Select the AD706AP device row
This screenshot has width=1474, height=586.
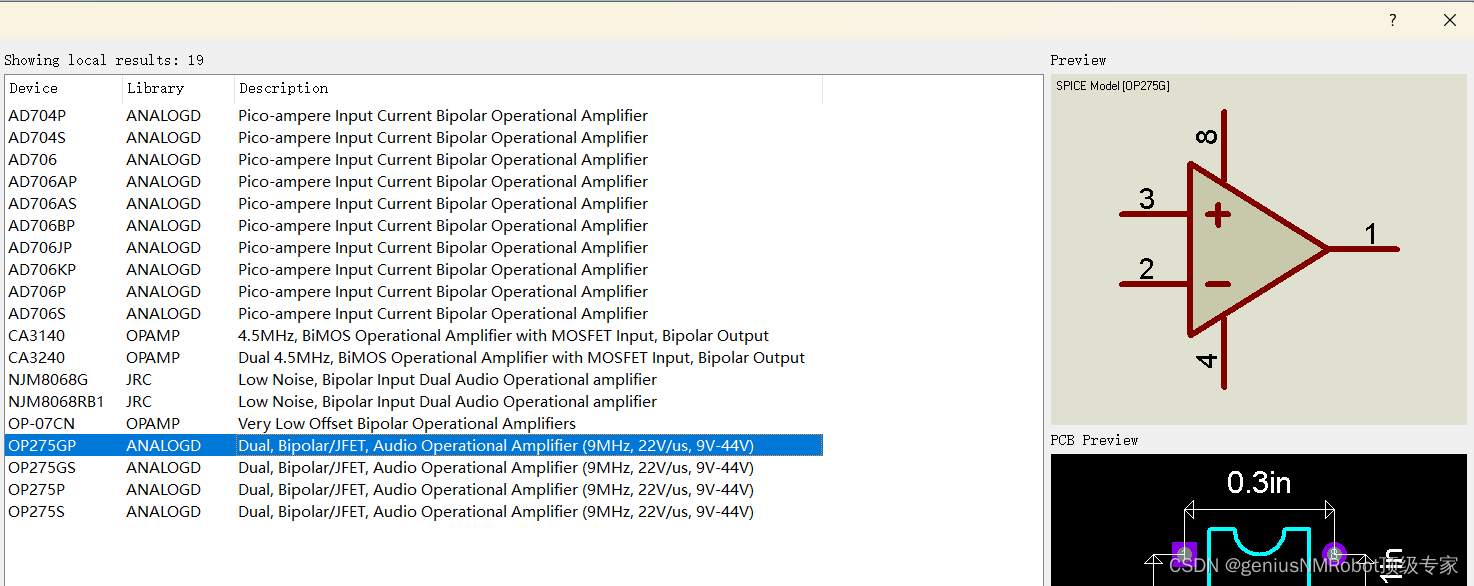point(414,182)
